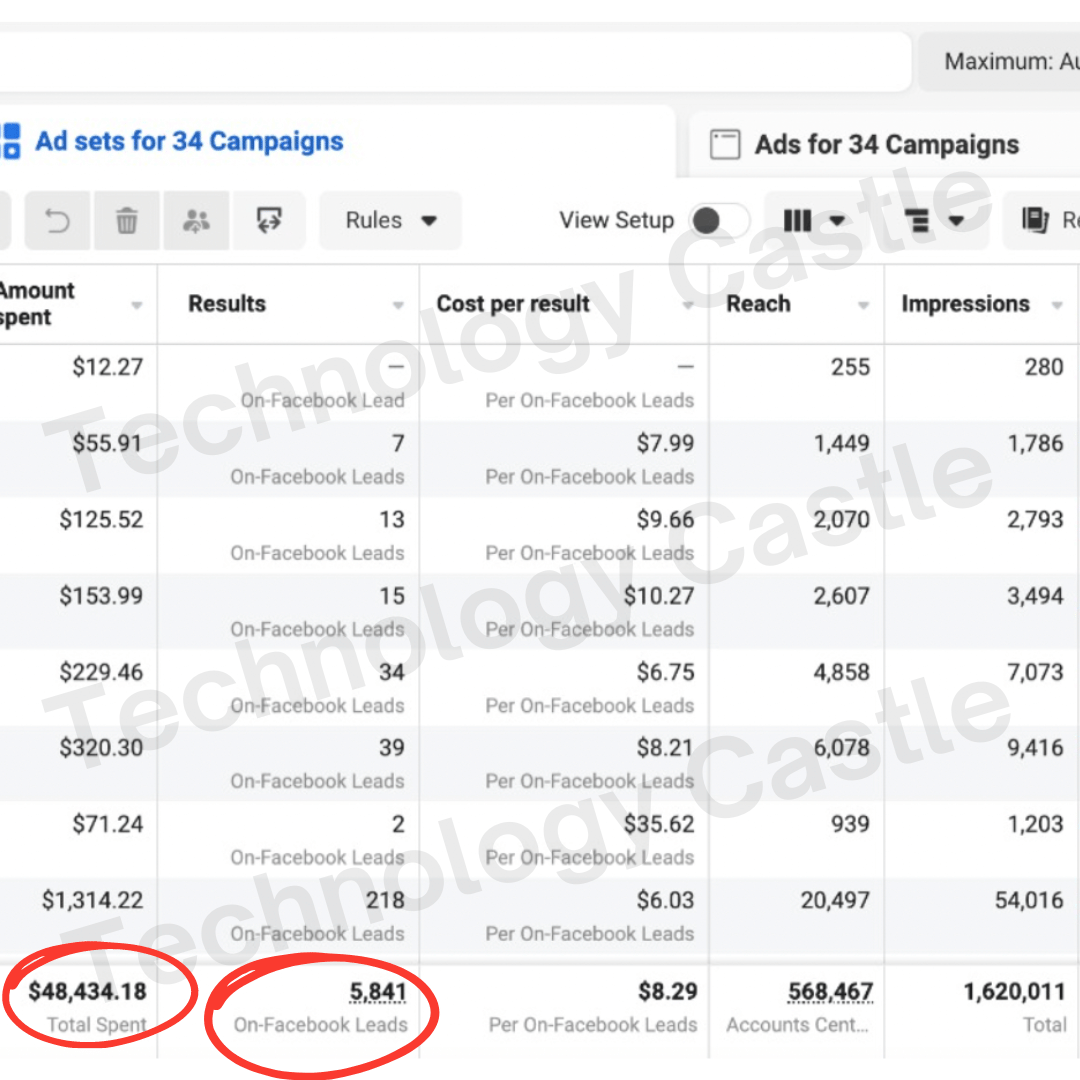The height and width of the screenshot is (1080, 1080).
Task: Click the search filter input bar
Action: [455, 62]
